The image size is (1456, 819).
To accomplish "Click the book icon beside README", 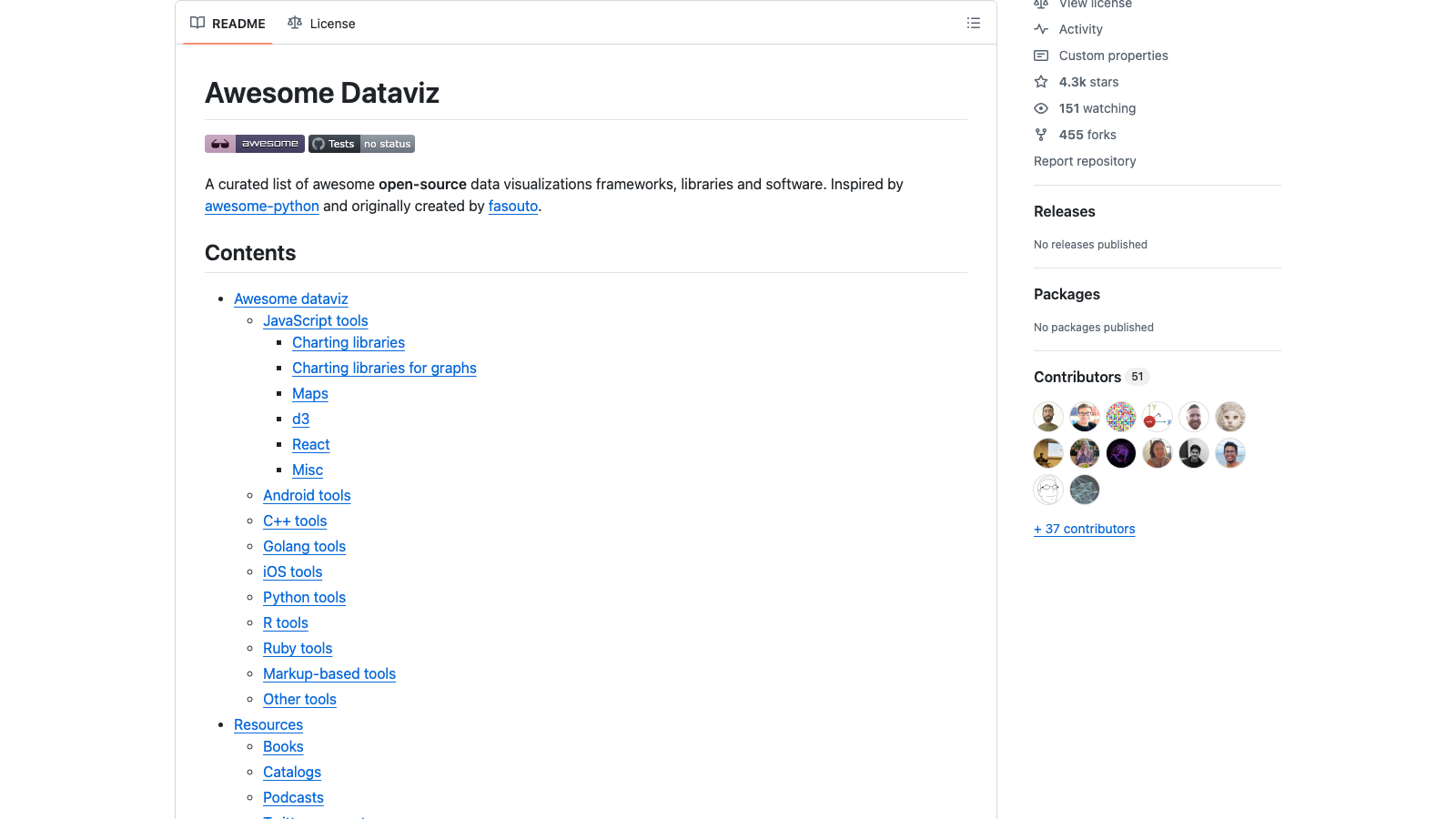I will coord(197,23).
